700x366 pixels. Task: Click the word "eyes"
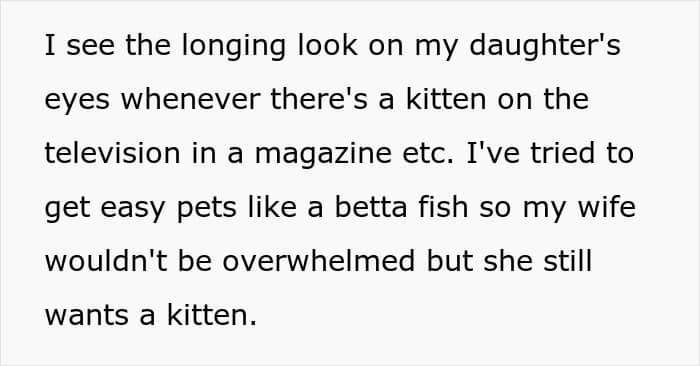[77, 101]
